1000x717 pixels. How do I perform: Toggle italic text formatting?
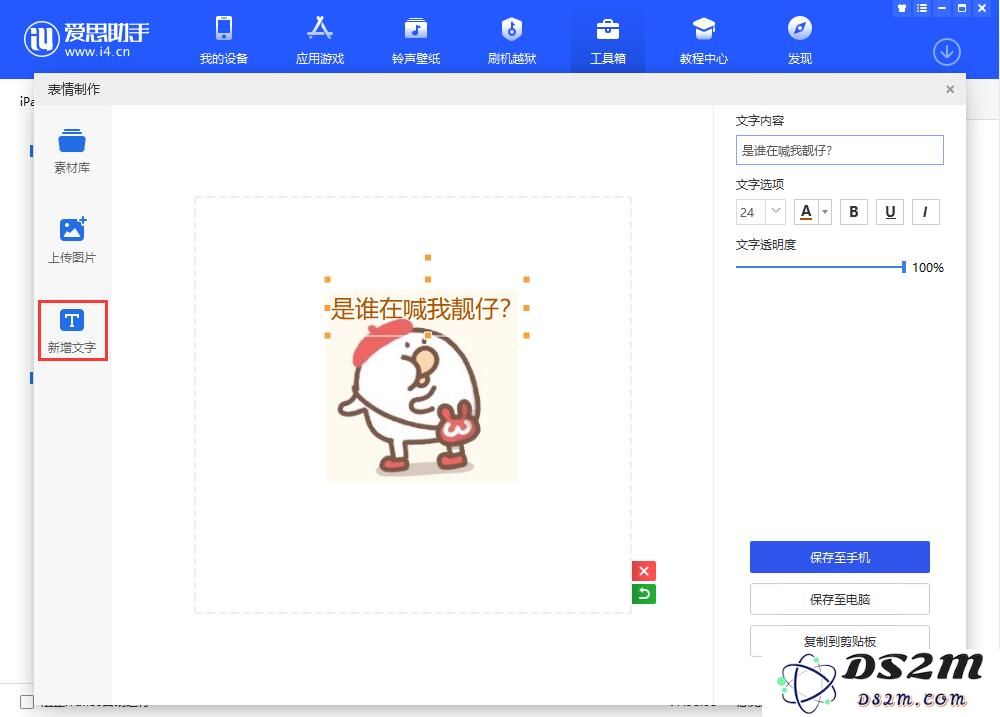tap(925, 212)
